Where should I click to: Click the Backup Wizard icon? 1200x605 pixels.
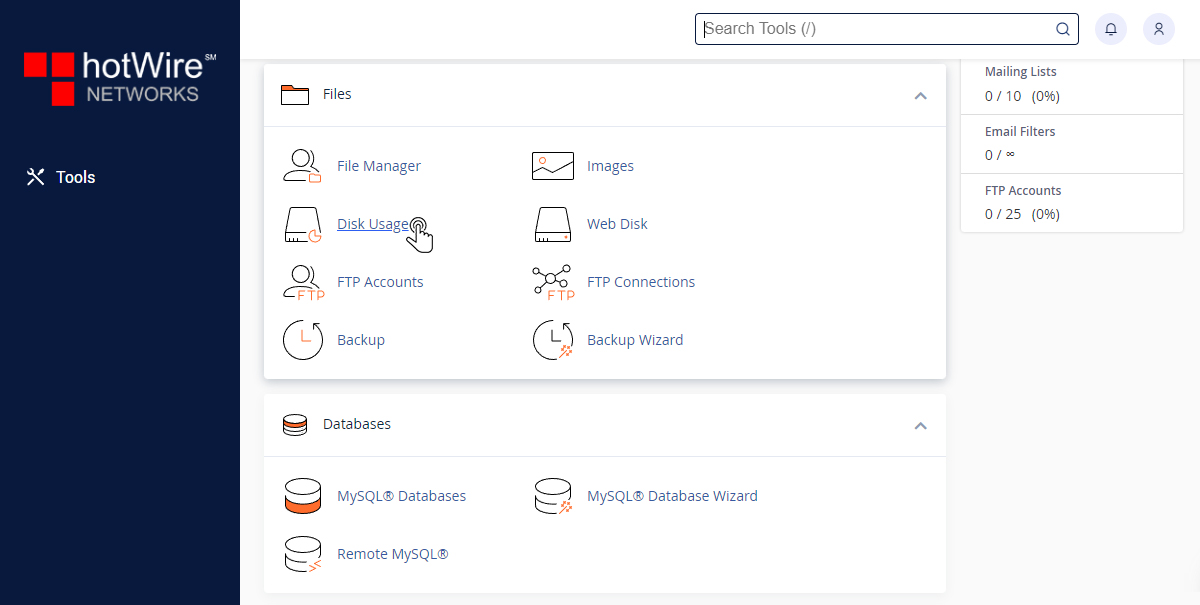pos(552,340)
